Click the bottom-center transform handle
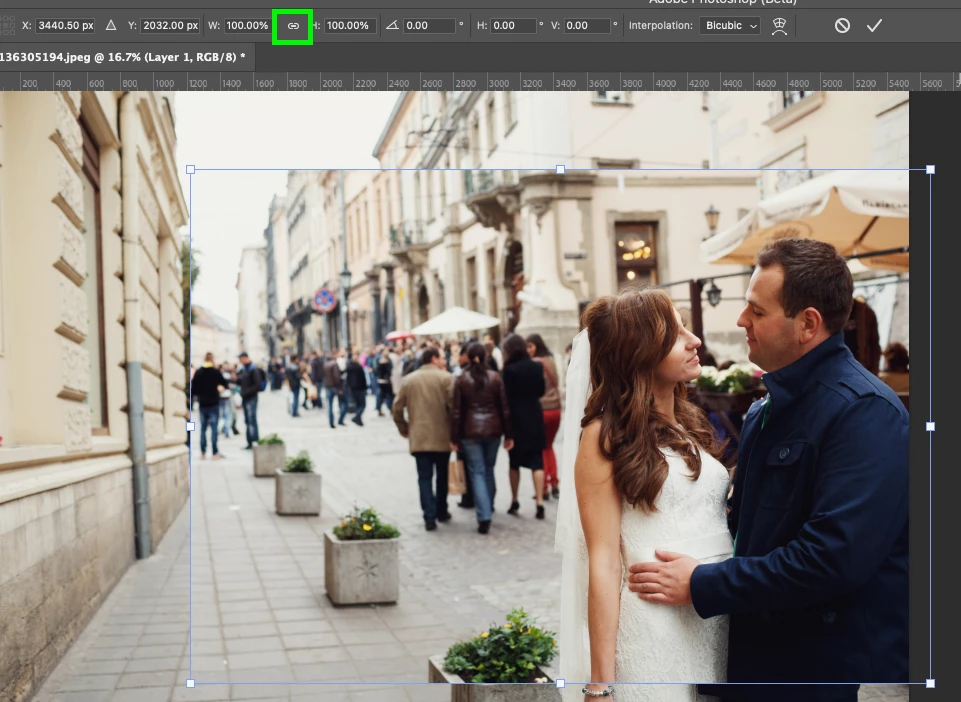The height and width of the screenshot is (702, 961). [560, 683]
